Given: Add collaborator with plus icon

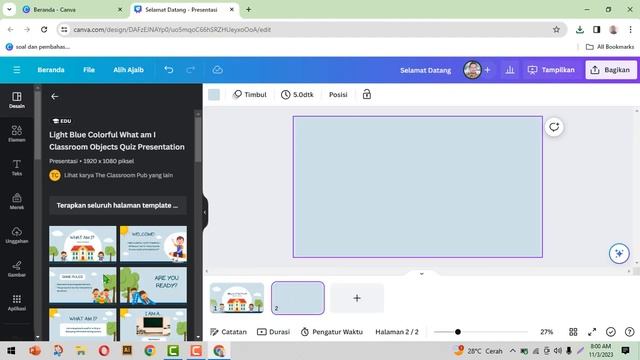Looking at the screenshot, I should pyautogui.click(x=487, y=70).
